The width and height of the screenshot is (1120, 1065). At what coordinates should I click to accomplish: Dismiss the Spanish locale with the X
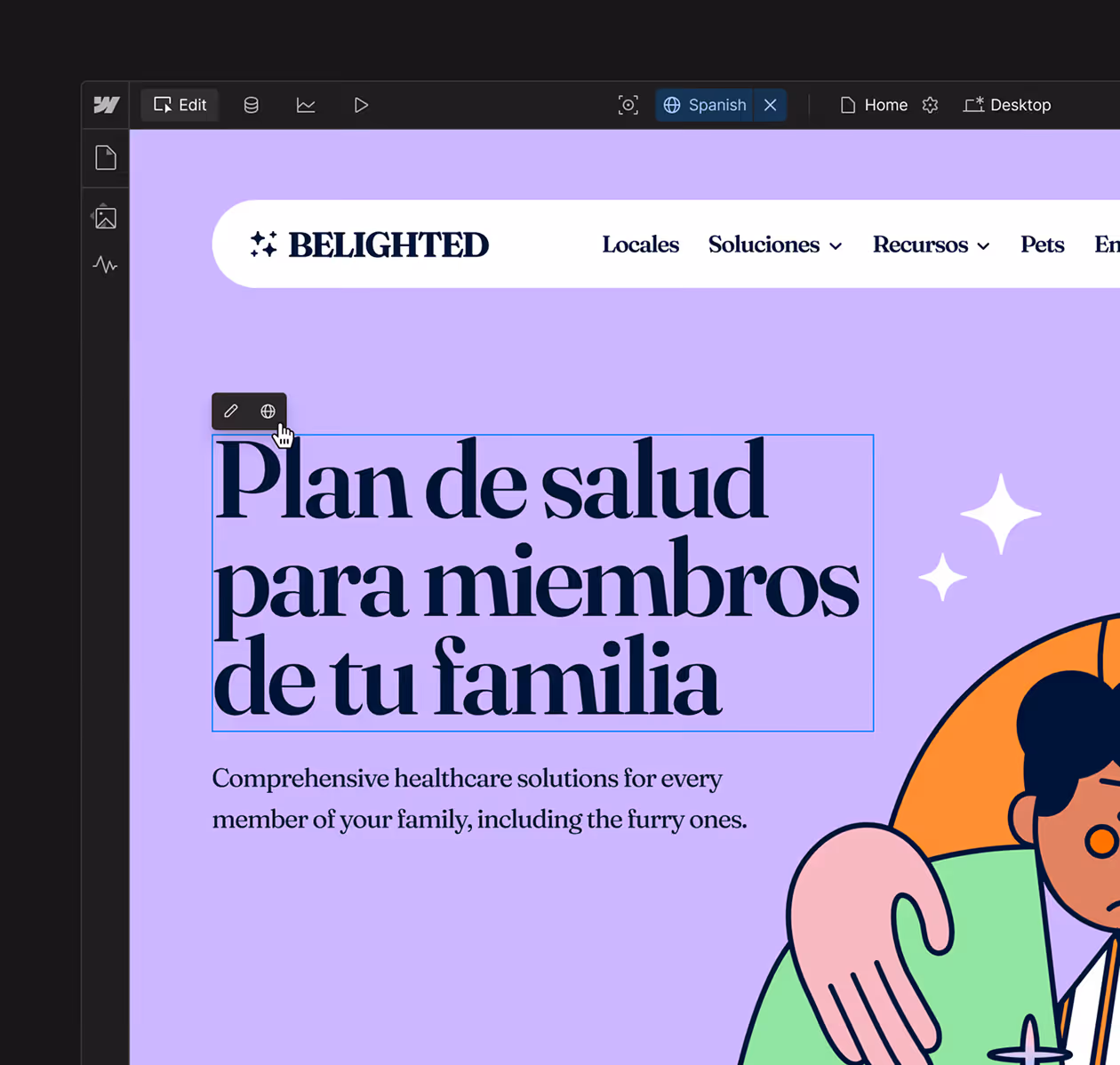[x=770, y=105]
